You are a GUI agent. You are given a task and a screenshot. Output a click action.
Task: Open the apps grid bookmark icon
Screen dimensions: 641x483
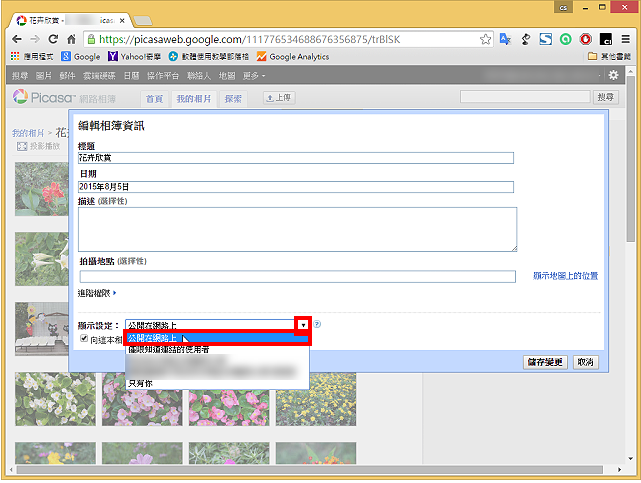click(x=15, y=56)
